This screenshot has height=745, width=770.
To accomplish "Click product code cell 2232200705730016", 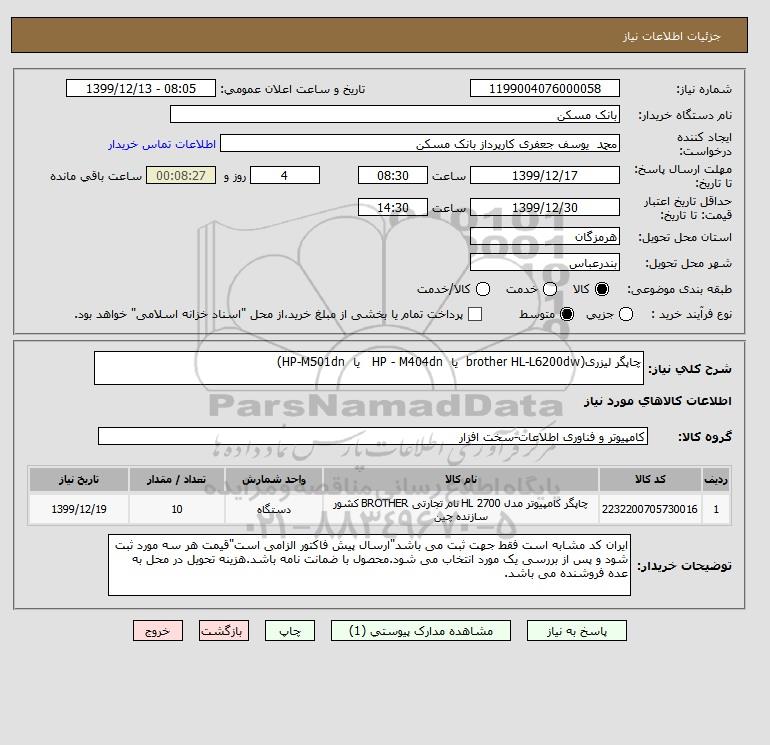I will (x=650, y=509).
